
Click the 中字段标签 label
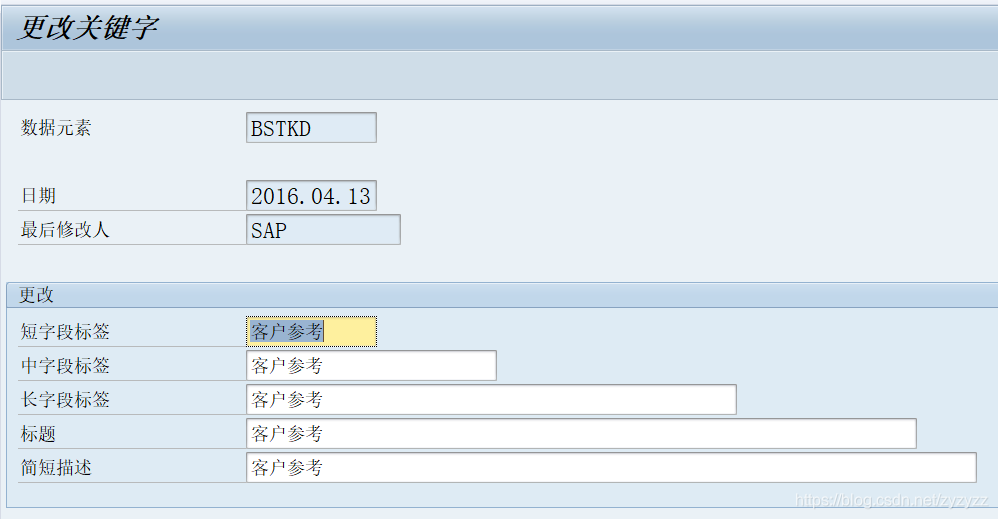[x=65, y=366]
